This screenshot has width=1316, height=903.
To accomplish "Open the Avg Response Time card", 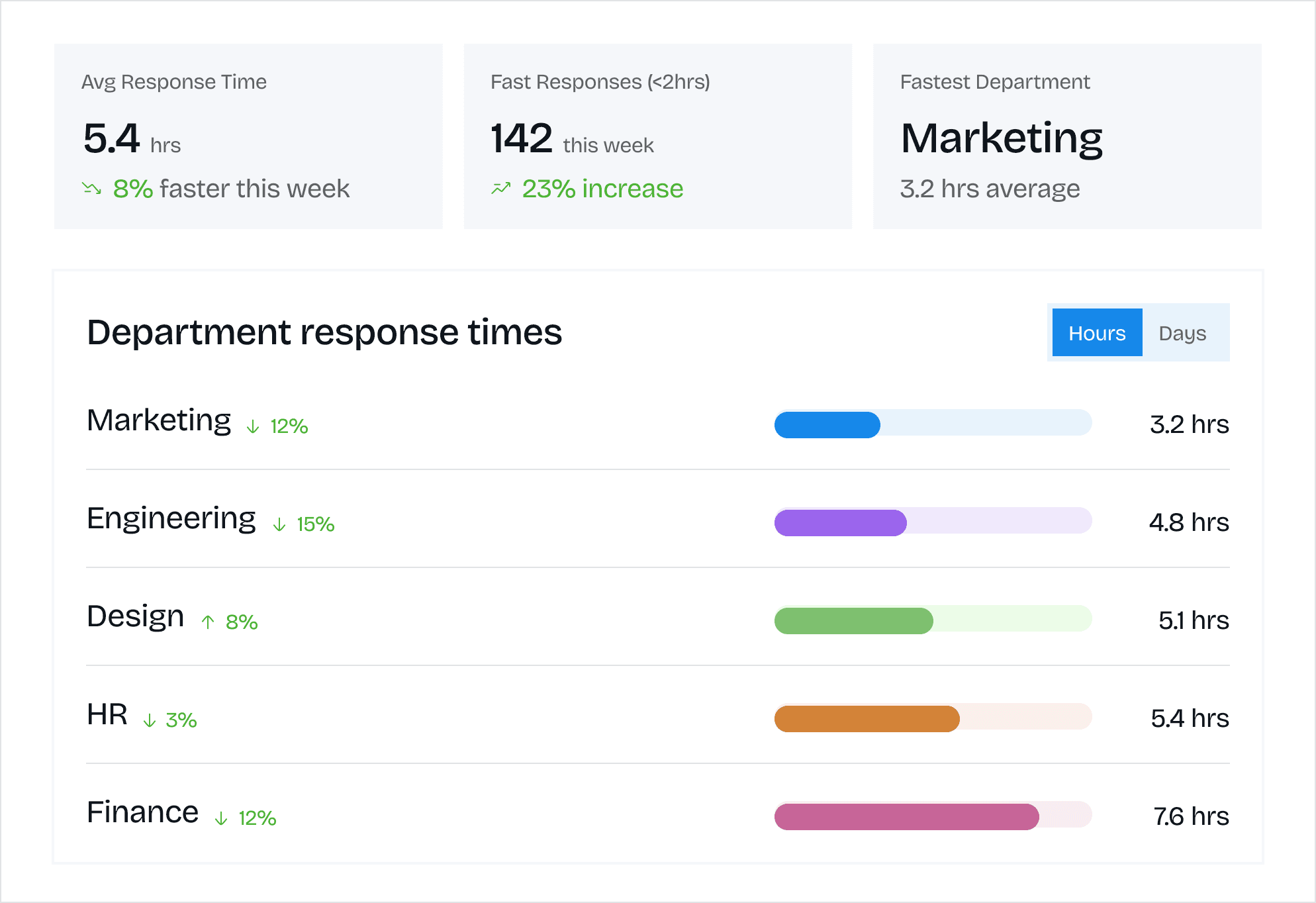I will (x=248, y=136).
